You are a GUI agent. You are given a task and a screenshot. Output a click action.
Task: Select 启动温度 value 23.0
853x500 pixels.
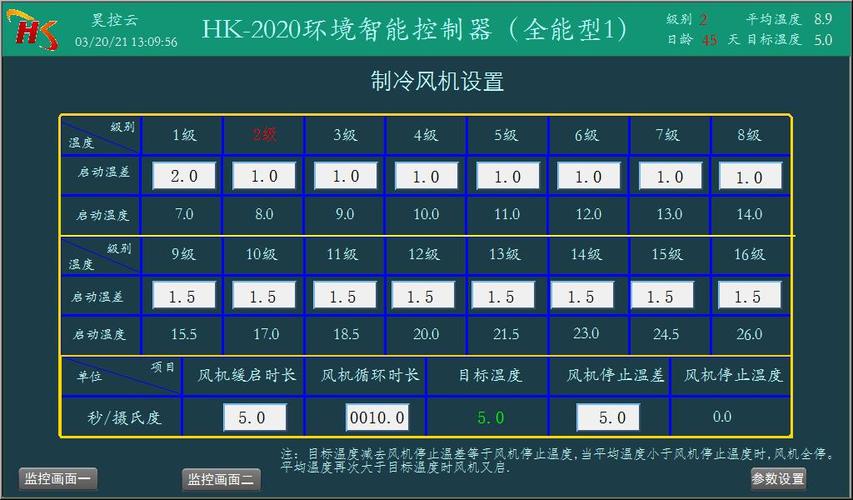pyautogui.click(x=586, y=333)
